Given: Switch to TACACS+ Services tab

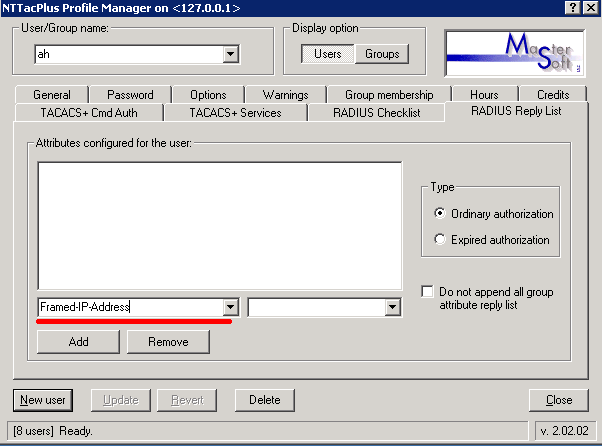Looking at the screenshot, I should click(x=235, y=113).
